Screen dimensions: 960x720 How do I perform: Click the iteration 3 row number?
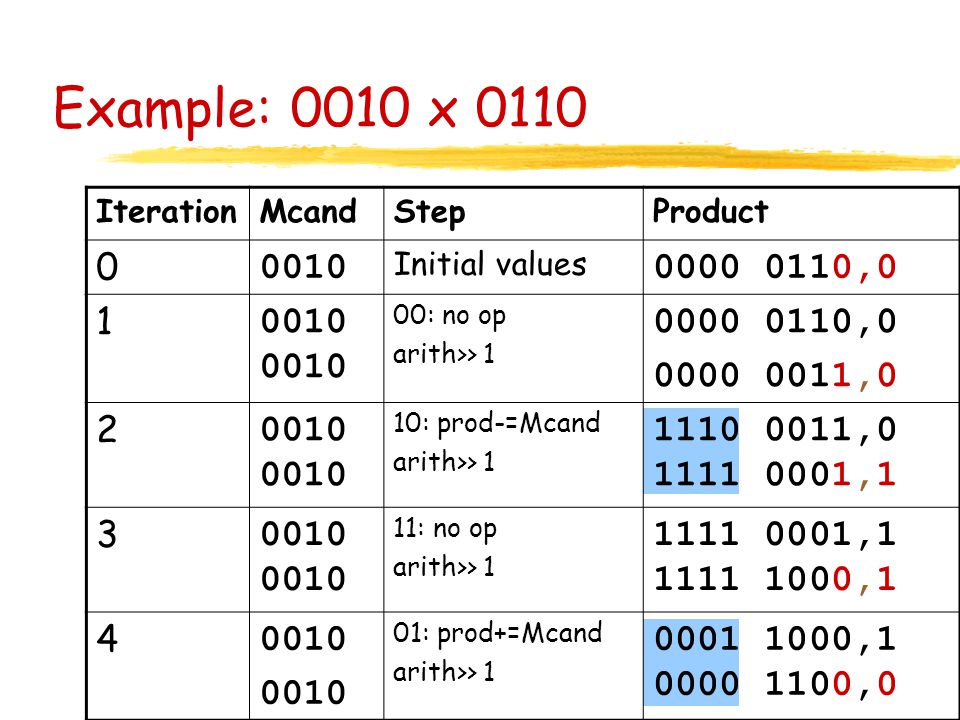coord(107,534)
